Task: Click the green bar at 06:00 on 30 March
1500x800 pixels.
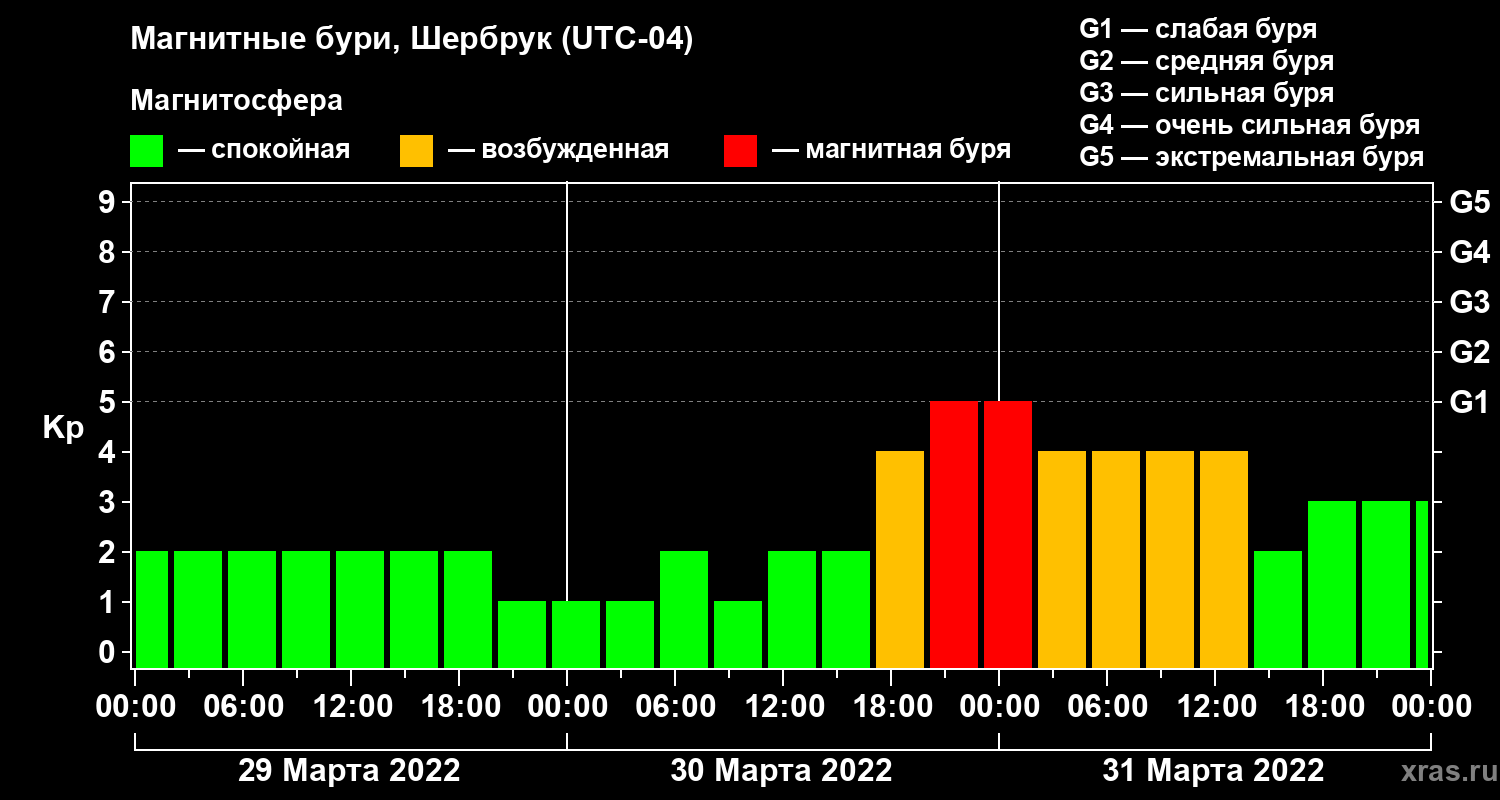Action: pos(684,609)
